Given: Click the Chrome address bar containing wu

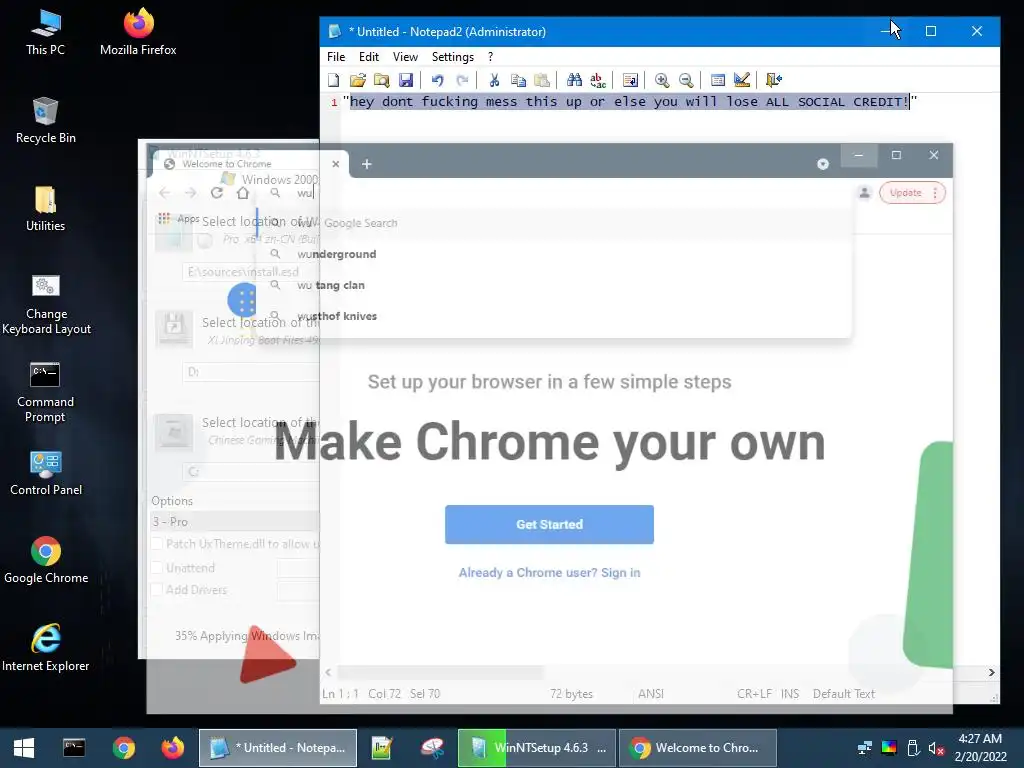Looking at the screenshot, I should [555, 193].
